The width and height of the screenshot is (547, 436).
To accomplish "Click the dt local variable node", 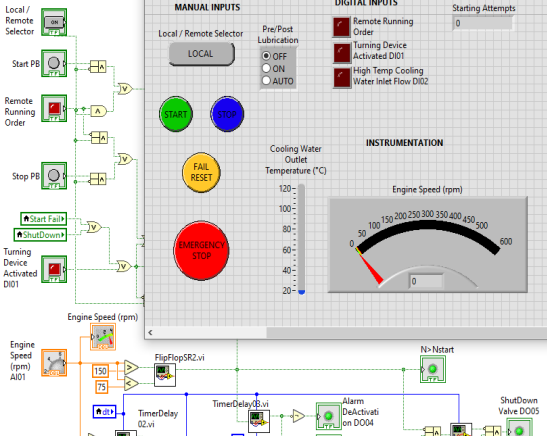I will pyautogui.click(x=104, y=412).
